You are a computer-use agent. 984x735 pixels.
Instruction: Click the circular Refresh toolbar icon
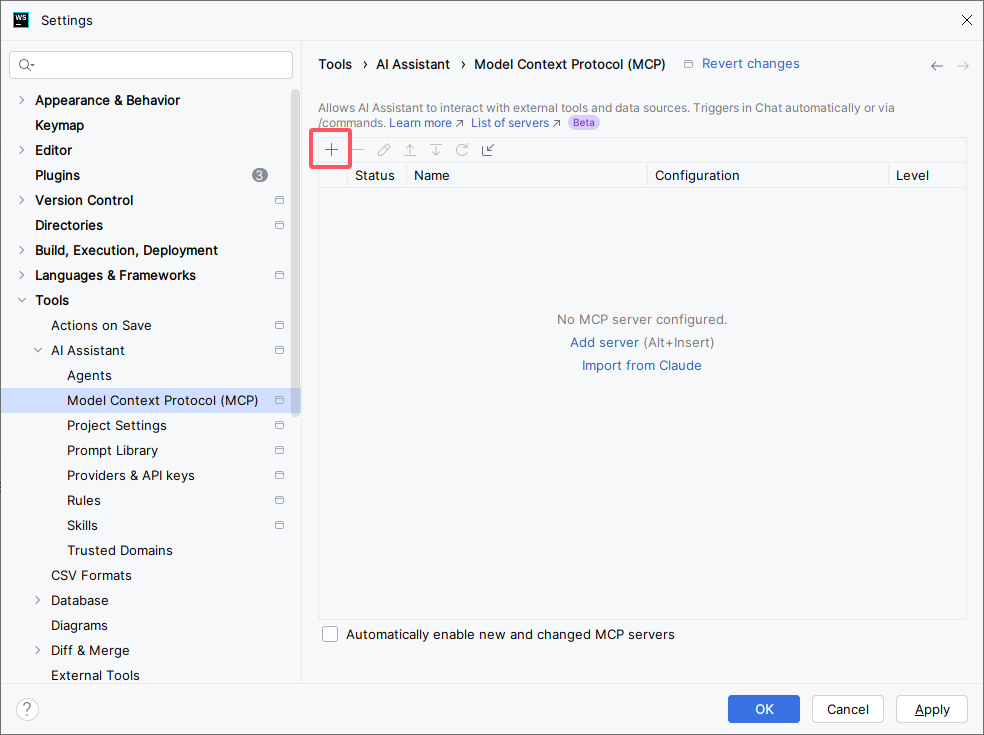click(462, 149)
